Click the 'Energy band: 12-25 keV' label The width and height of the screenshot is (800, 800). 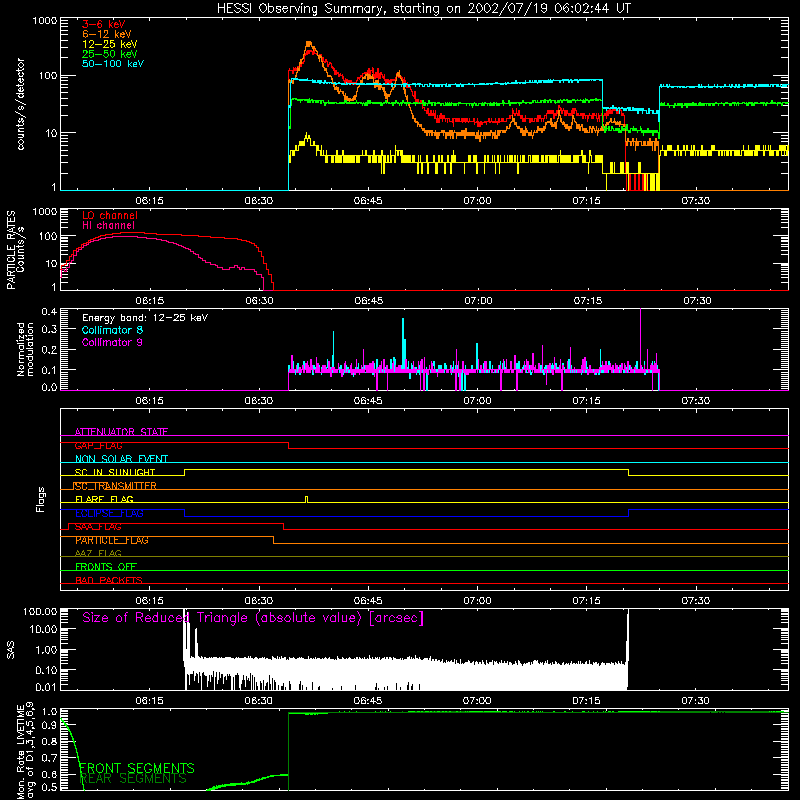[x=145, y=318]
